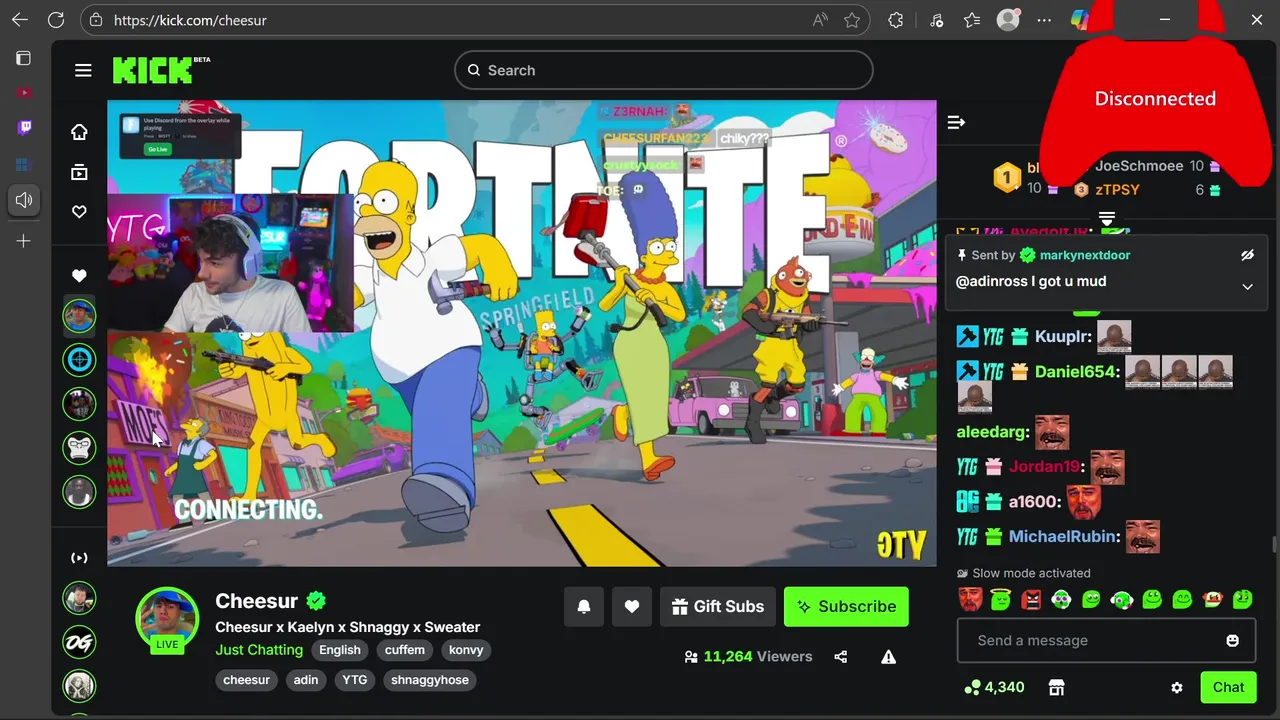The width and height of the screenshot is (1280, 720).
Task: Open the OG avatar channel in sidebar
Action: (x=79, y=642)
